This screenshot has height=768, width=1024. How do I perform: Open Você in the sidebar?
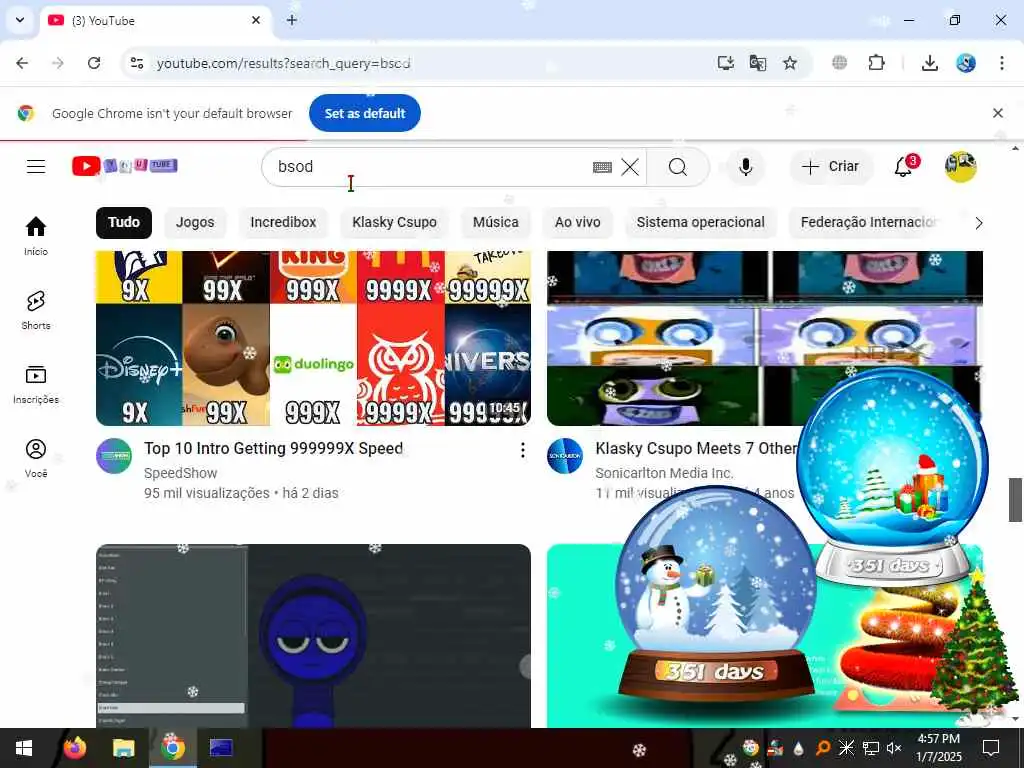36,458
